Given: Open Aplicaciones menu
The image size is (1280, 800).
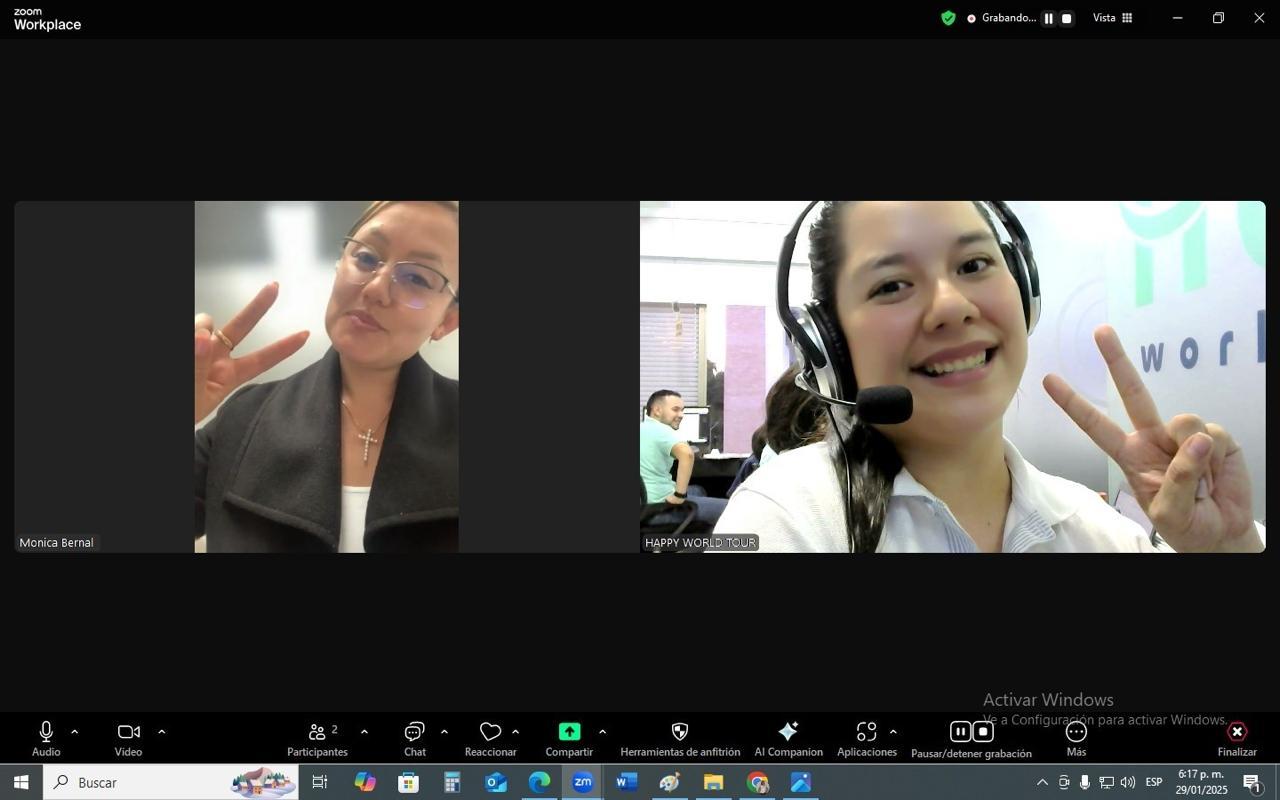Looking at the screenshot, I should [x=866, y=739].
